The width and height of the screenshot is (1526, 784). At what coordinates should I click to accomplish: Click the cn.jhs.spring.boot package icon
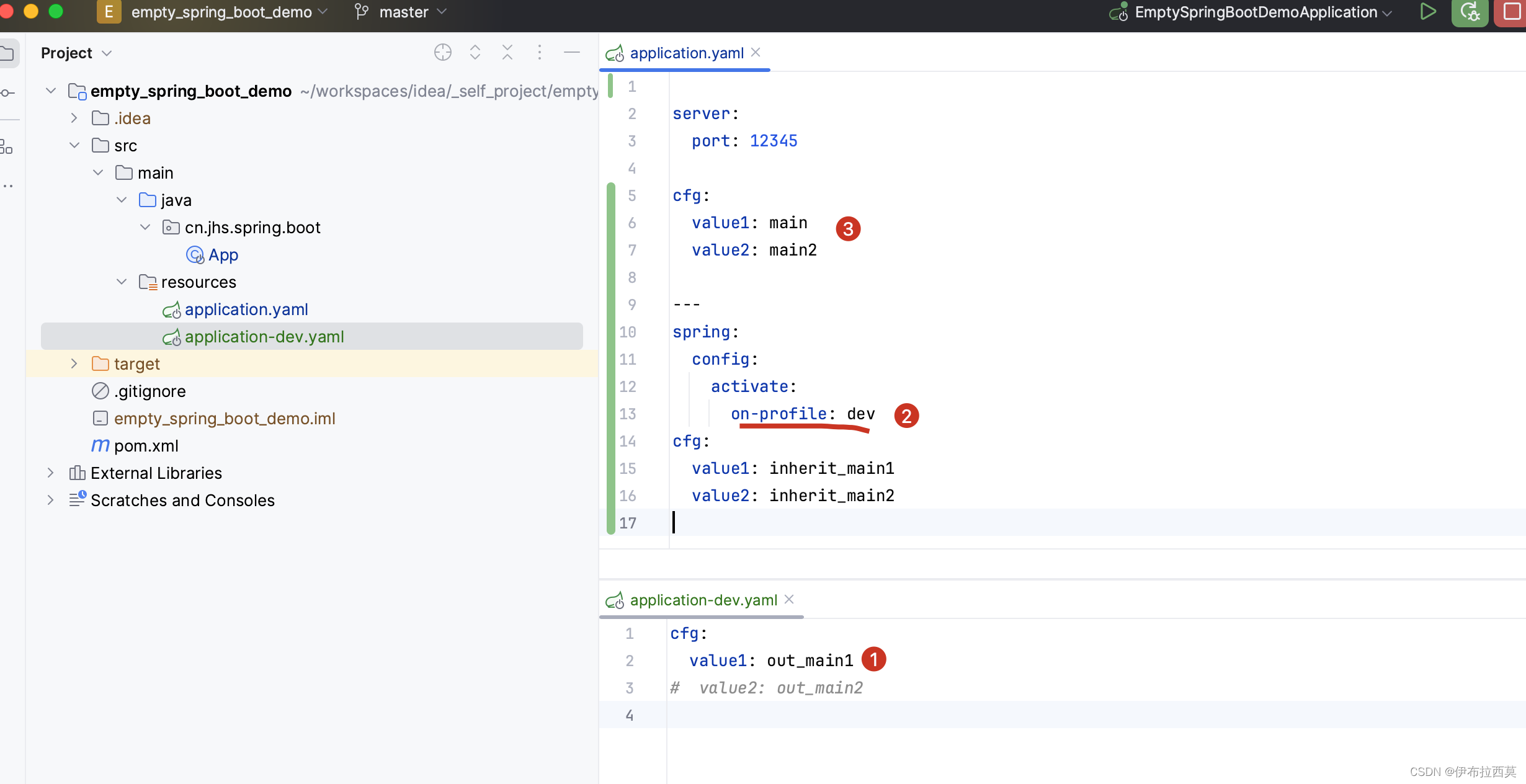click(x=171, y=228)
